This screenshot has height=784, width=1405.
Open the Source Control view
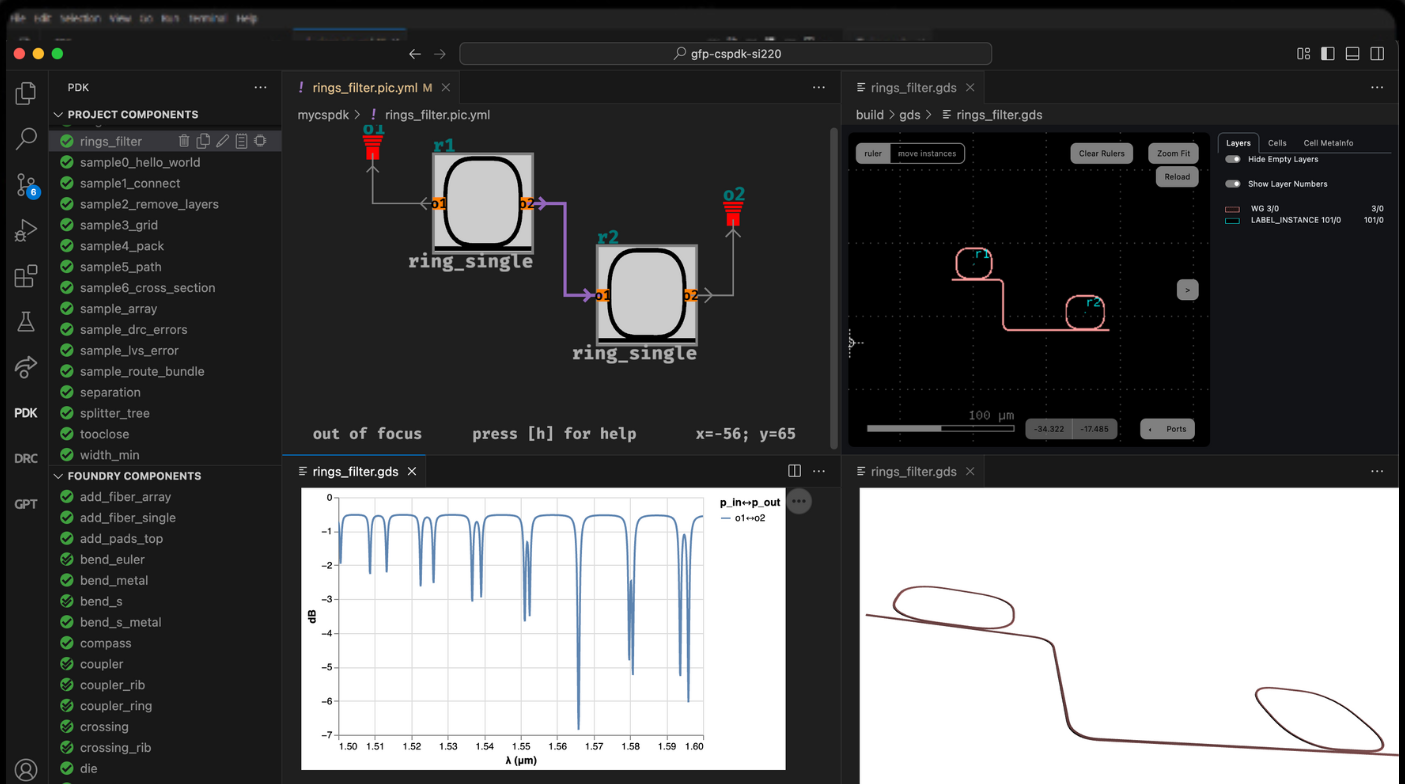click(x=26, y=184)
